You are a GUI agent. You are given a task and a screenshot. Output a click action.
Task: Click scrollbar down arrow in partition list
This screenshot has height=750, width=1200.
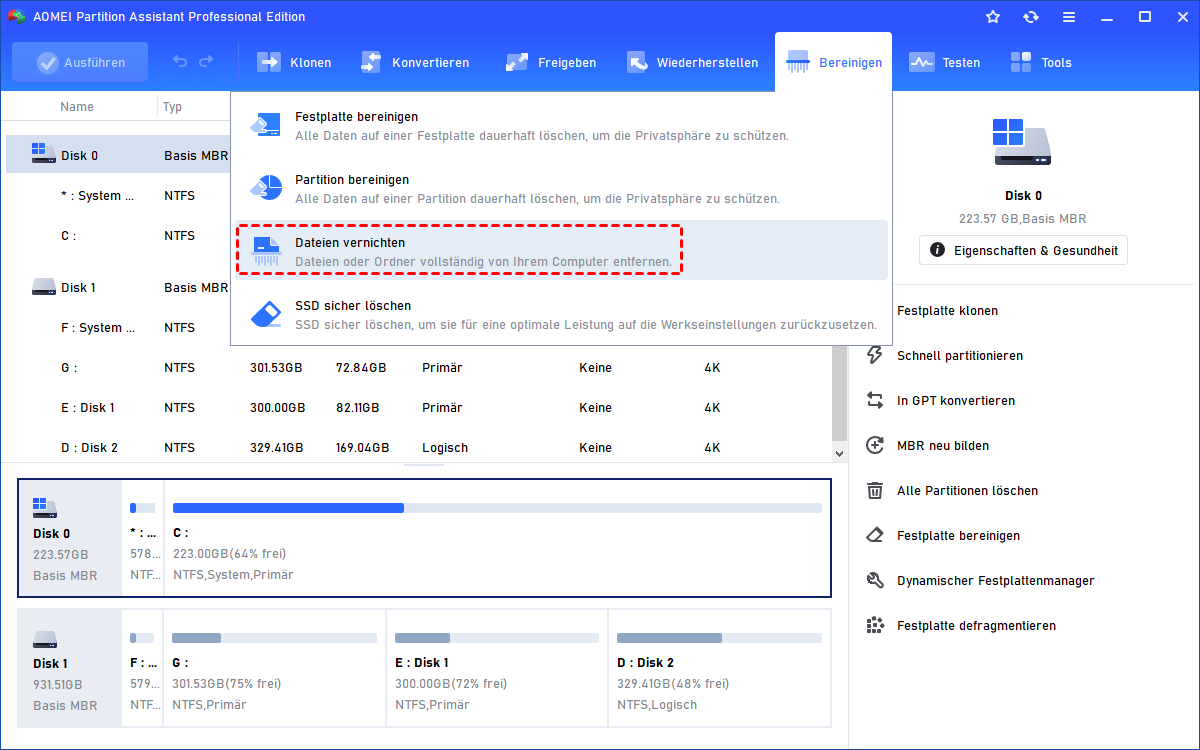(x=840, y=453)
